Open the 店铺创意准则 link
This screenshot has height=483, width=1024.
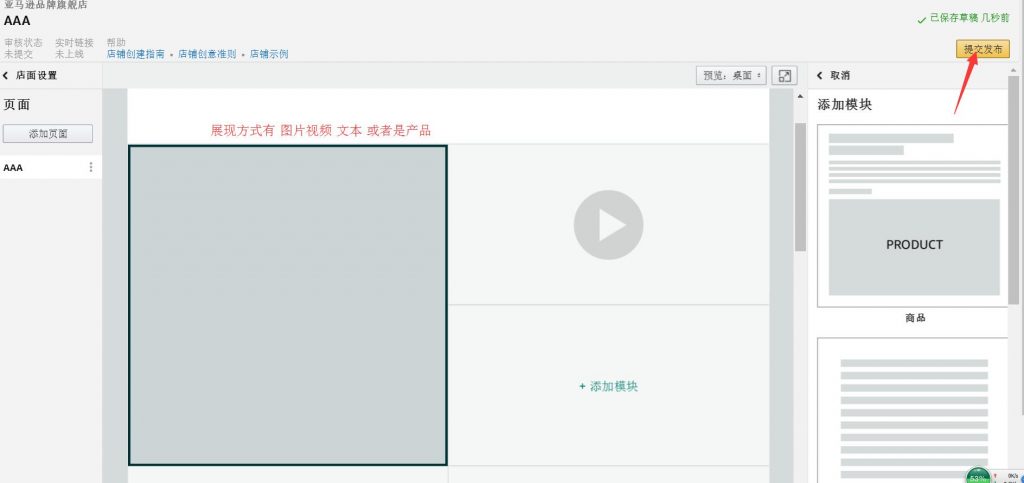207,54
